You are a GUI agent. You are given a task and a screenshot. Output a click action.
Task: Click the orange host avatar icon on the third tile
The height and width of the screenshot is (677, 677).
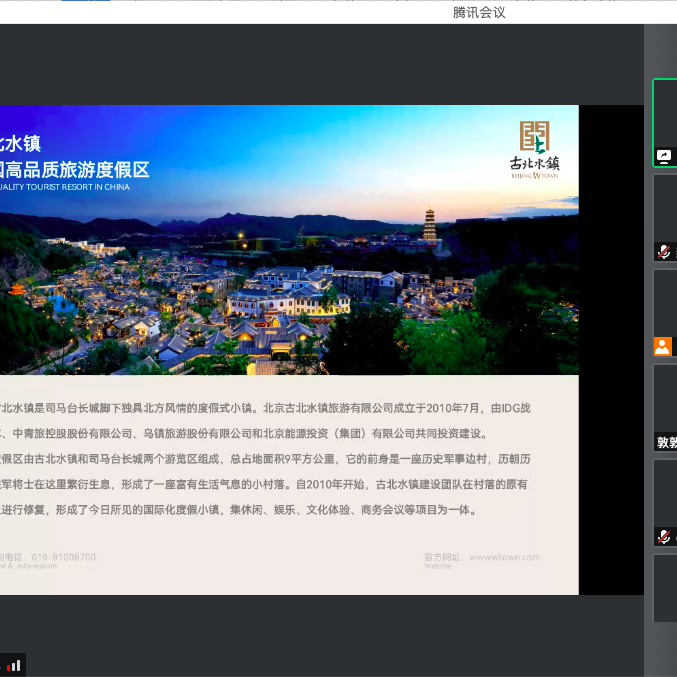(663, 346)
